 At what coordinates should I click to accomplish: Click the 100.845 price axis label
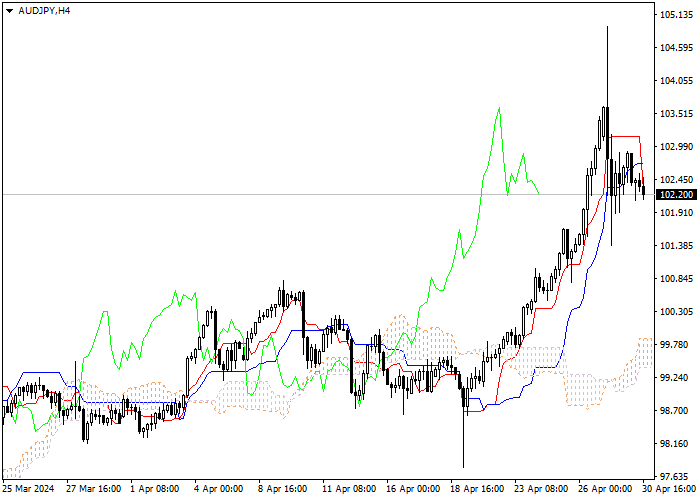pyautogui.click(x=677, y=279)
